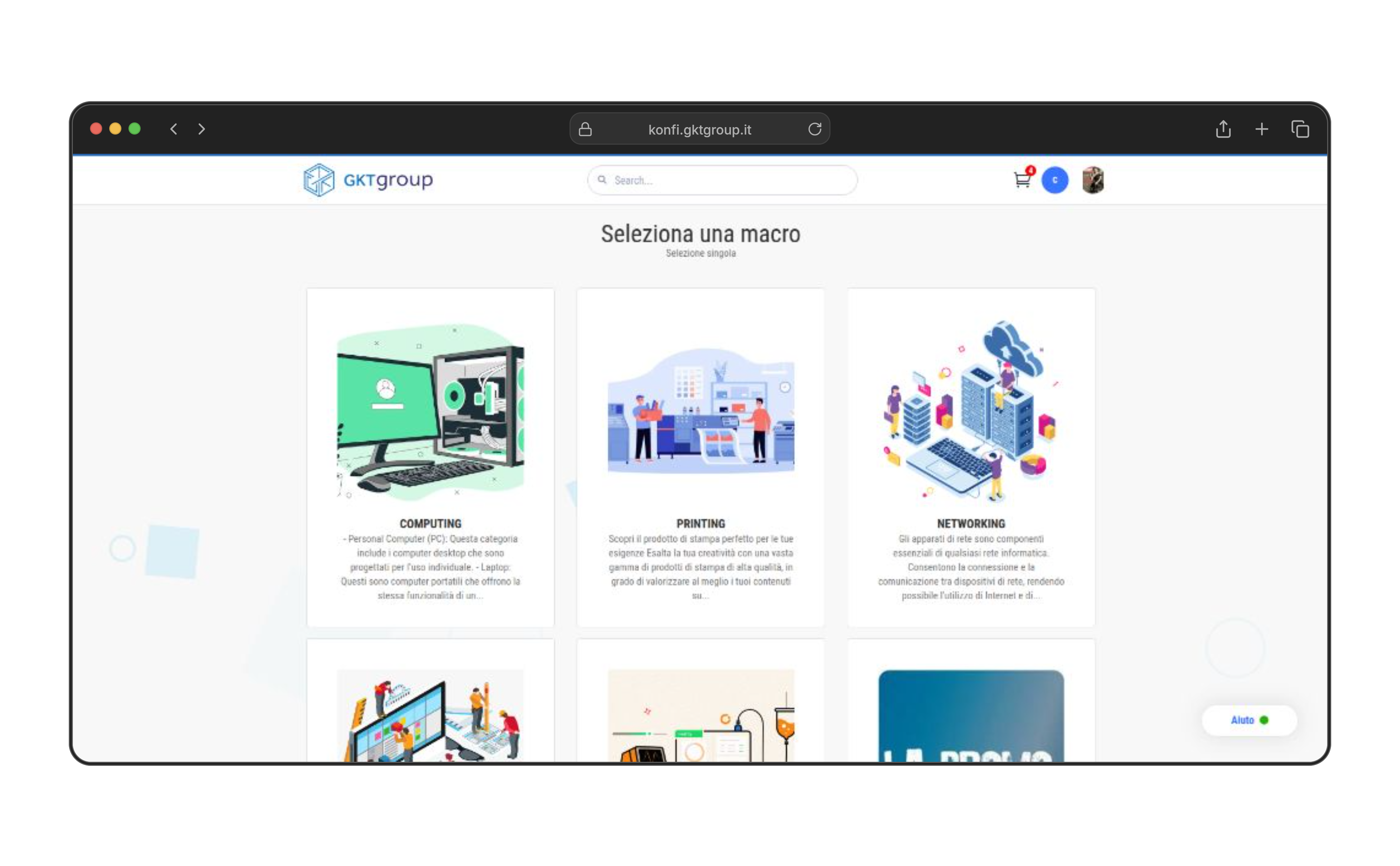This screenshot has width=1400, height=866.
Task: Open the browser share icon
Action: [1223, 129]
